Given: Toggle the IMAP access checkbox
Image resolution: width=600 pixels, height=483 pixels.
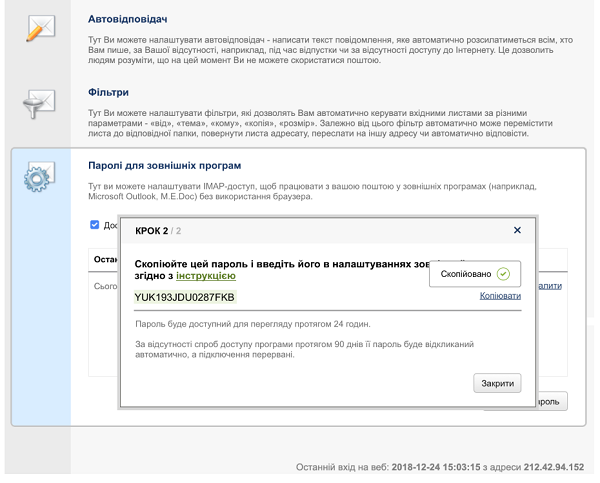Looking at the screenshot, I should [95, 225].
